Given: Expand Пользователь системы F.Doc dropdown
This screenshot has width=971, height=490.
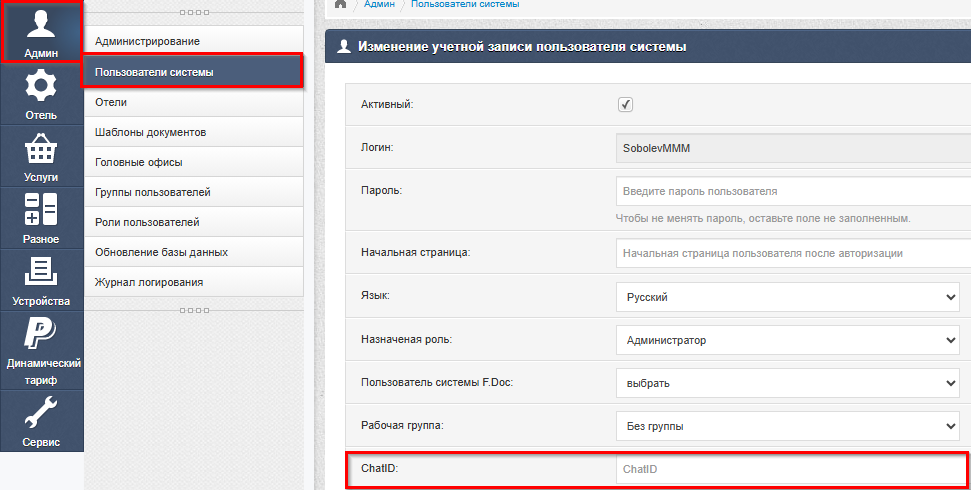Looking at the screenshot, I should pyautogui.click(x=788, y=383).
